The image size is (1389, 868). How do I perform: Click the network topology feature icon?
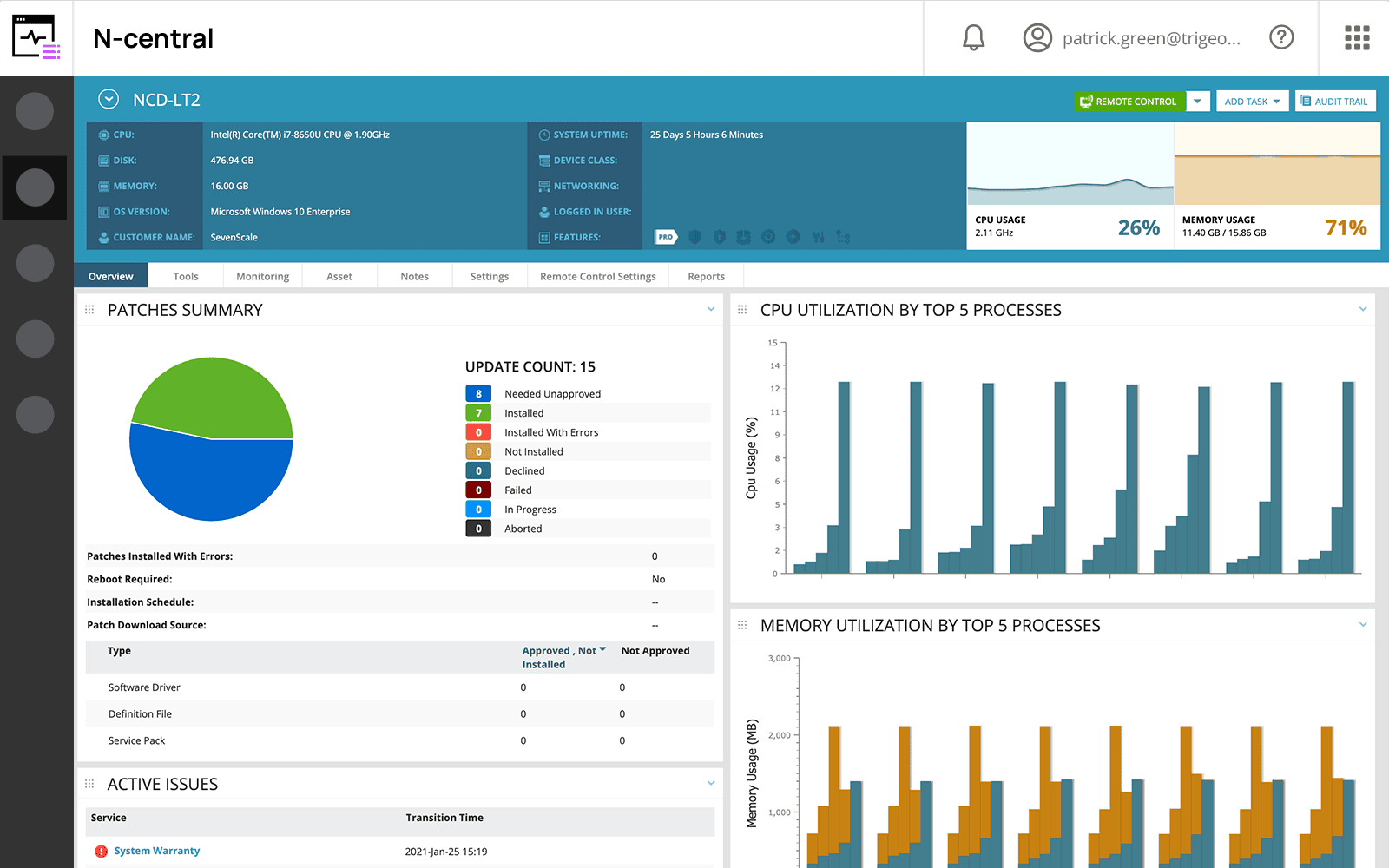pos(842,236)
